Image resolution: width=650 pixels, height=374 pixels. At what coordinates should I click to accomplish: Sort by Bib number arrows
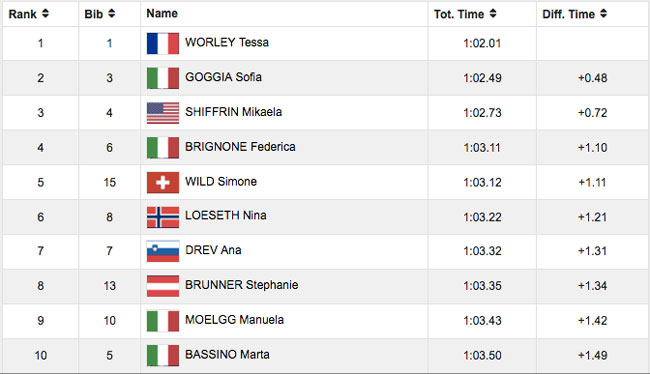[111, 14]
